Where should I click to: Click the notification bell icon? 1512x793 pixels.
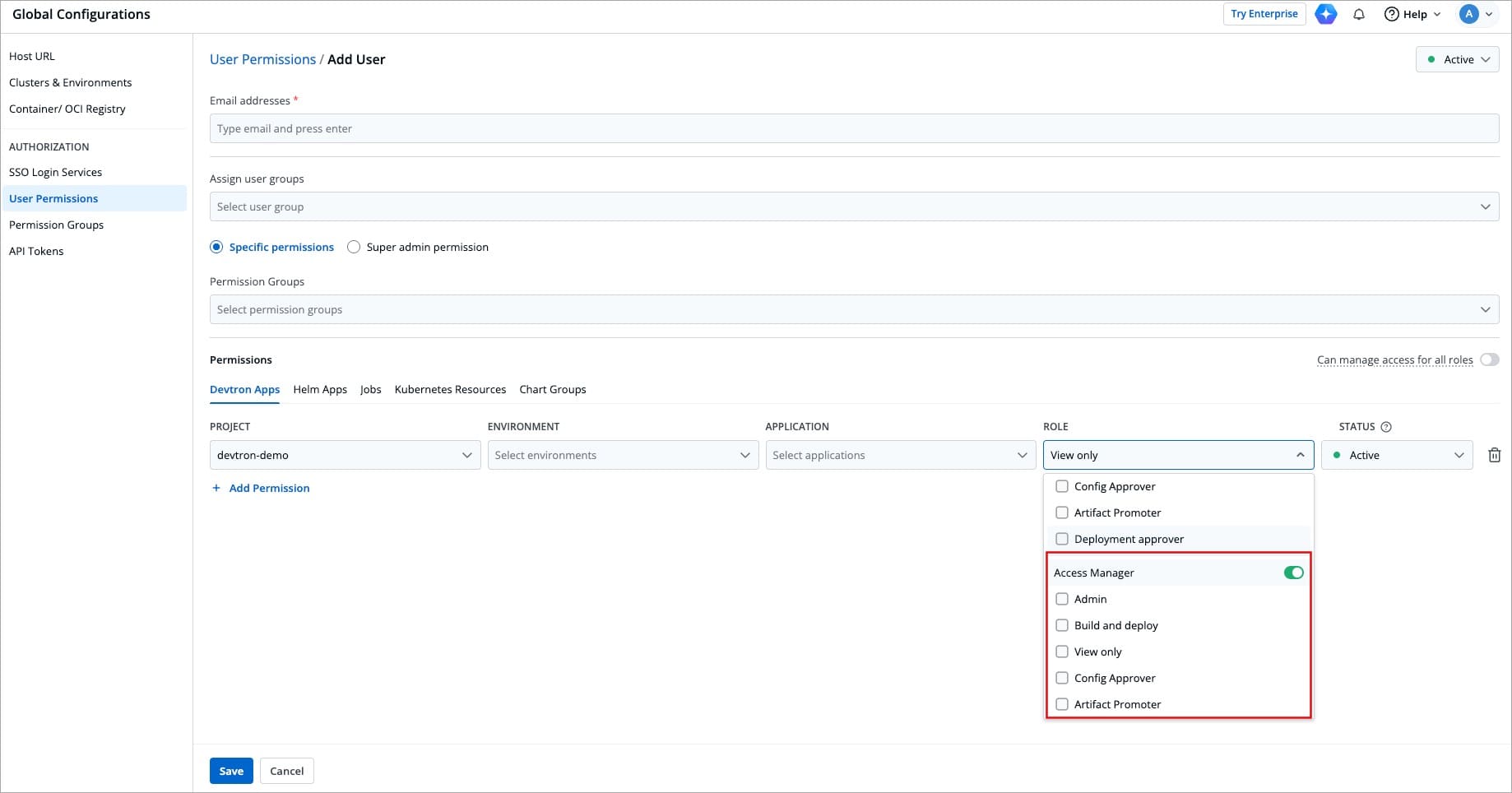1359,14
